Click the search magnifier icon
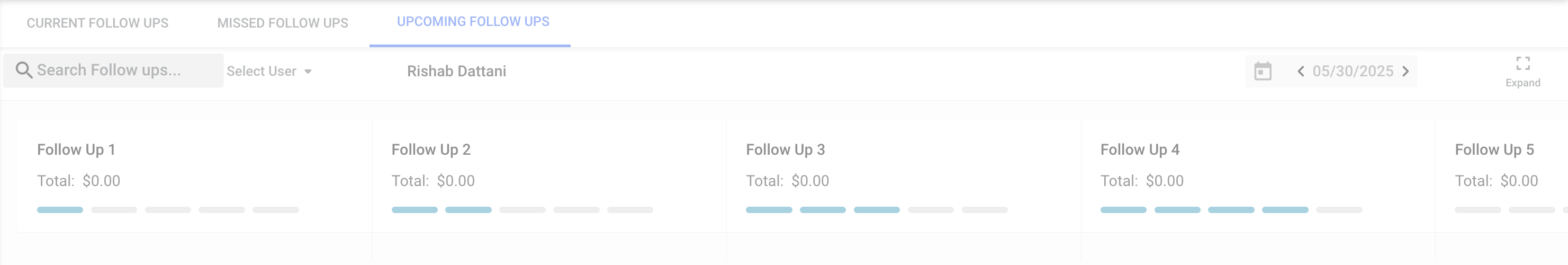Screen dimensions: 1568x265 (x=24, y=70)
